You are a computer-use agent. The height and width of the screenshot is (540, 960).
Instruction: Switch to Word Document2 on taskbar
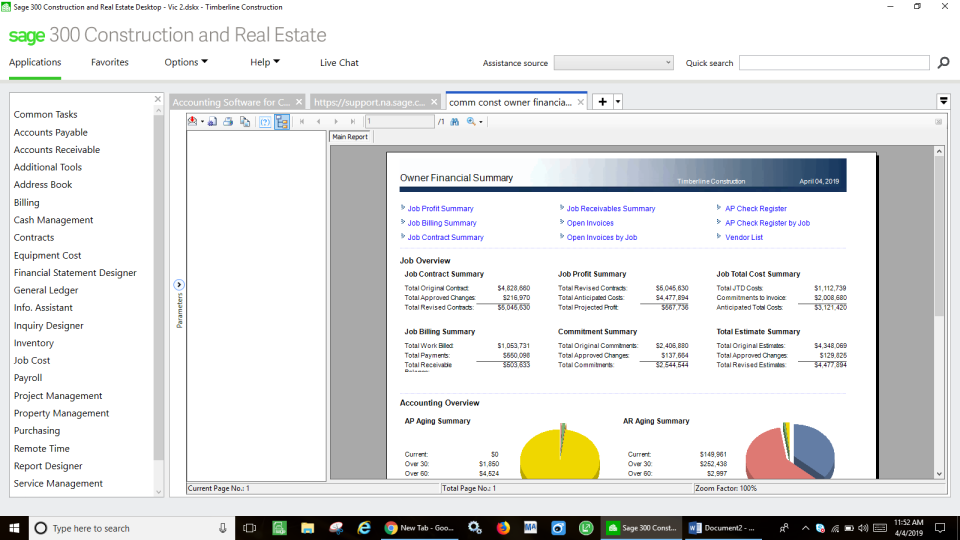pos(722,528)
